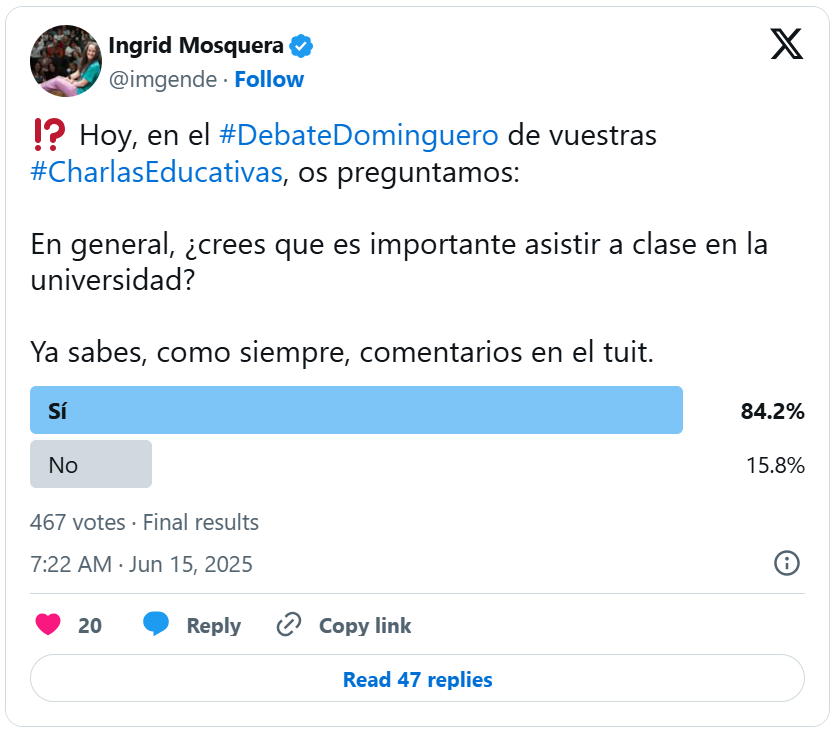Click the Copy link text
The height and width of the screenshot is (736, 832).
click(365, 626)
